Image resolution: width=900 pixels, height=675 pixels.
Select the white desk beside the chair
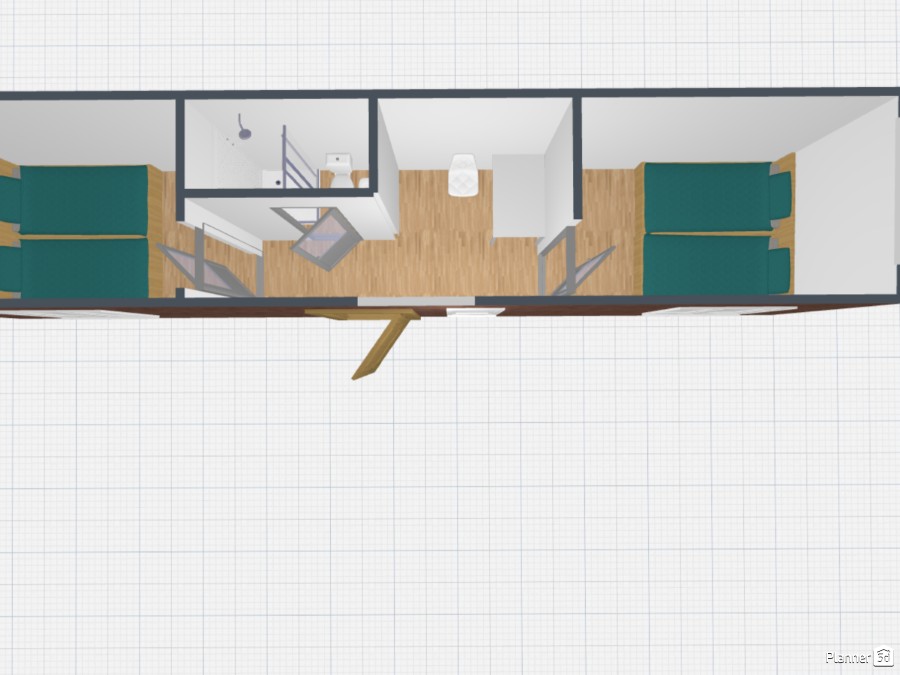click(x=518, y=195)
